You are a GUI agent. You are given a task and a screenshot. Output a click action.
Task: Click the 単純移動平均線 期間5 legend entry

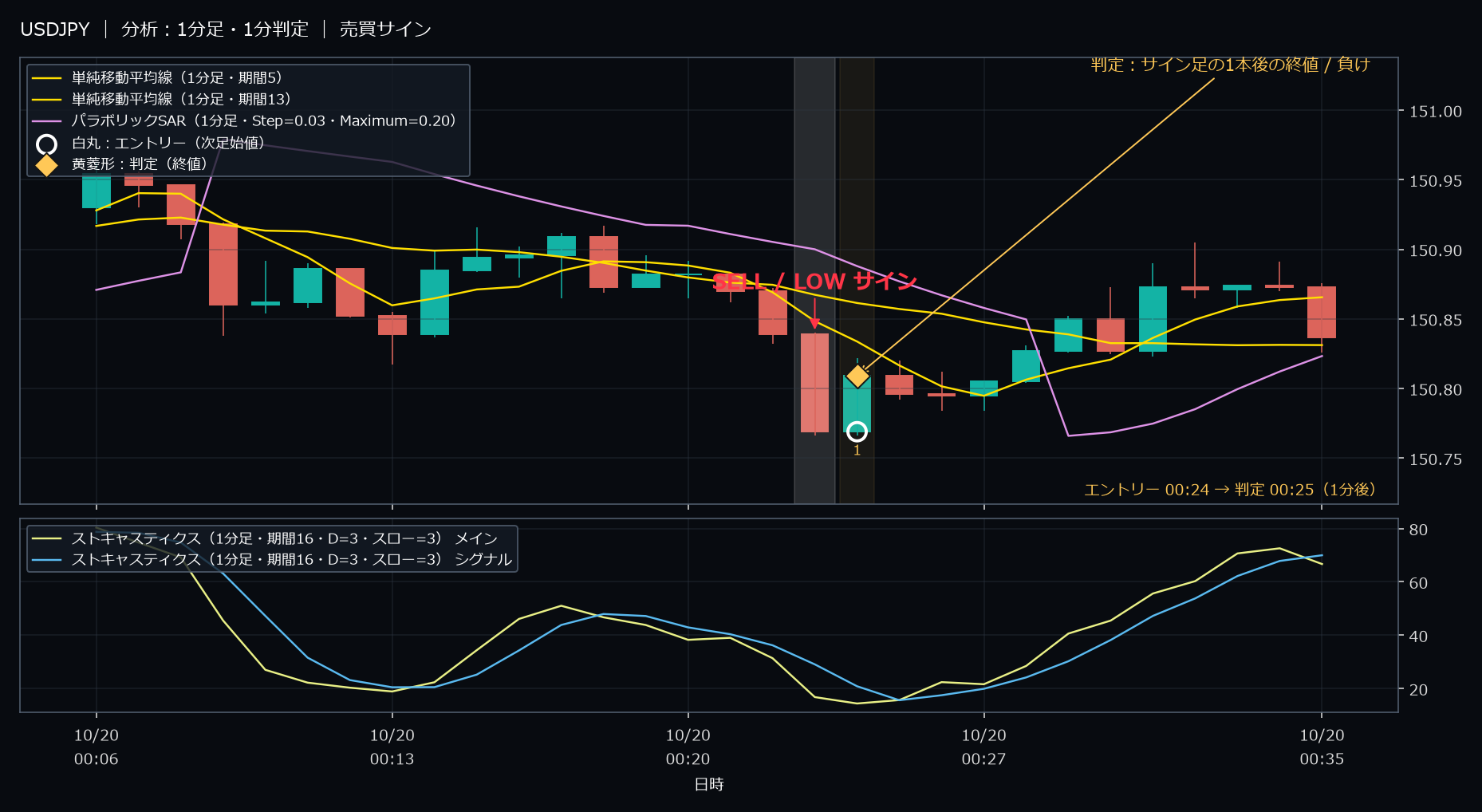(x=157, y=77)
